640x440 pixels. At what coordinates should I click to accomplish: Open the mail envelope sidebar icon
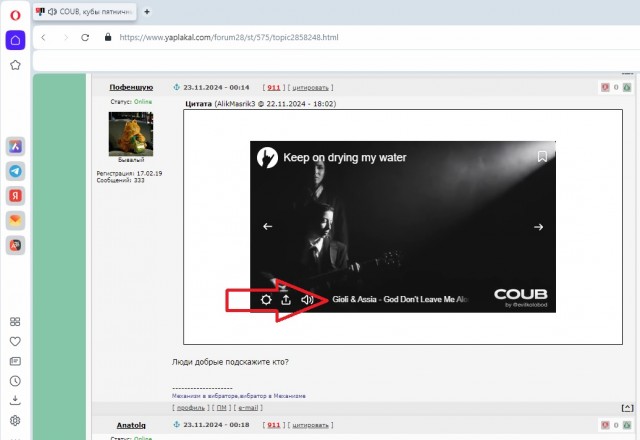[x=15, y=220]
